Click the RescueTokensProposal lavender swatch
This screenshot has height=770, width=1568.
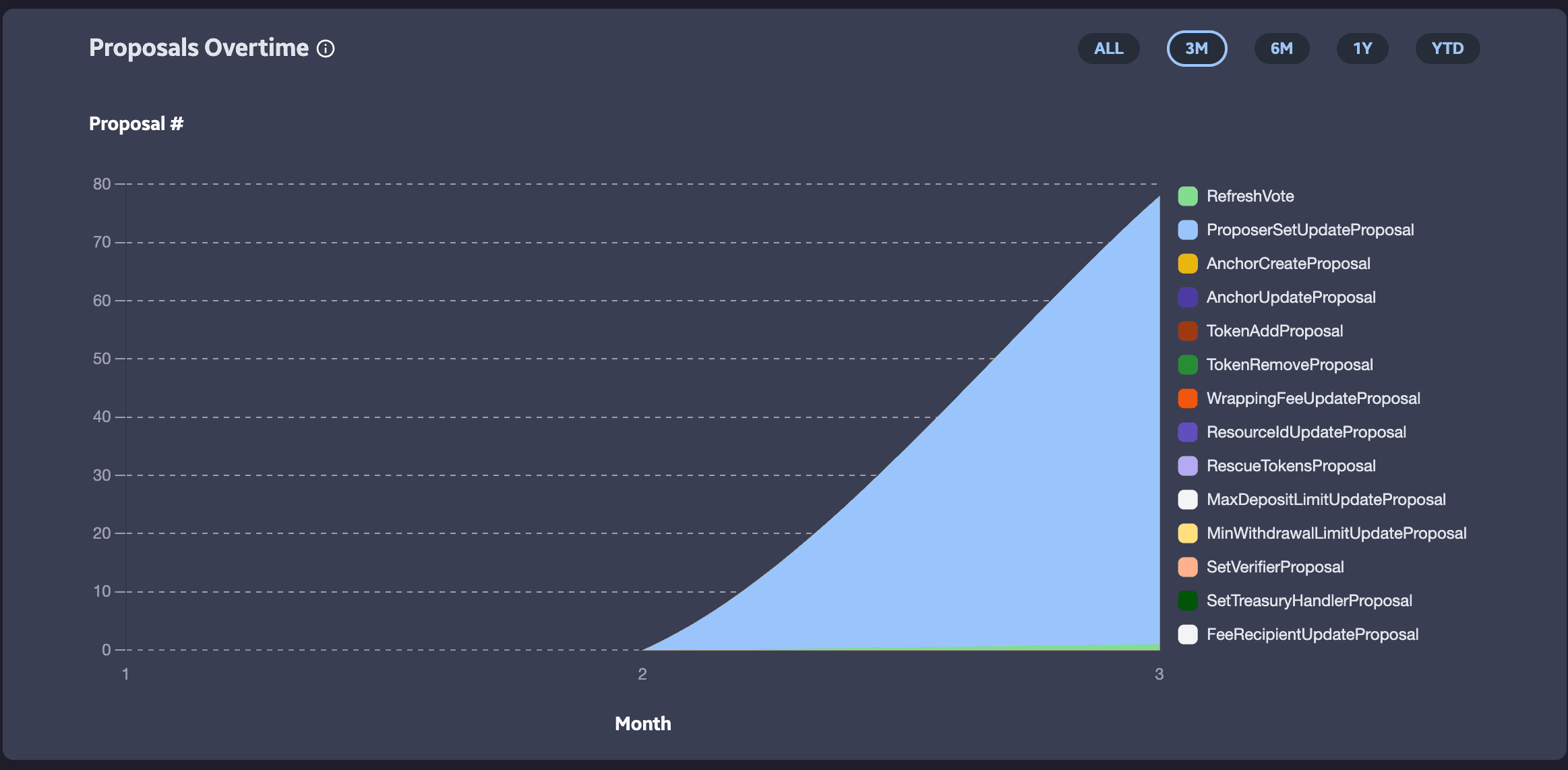pyautogui.click(x=1188, y=466)
